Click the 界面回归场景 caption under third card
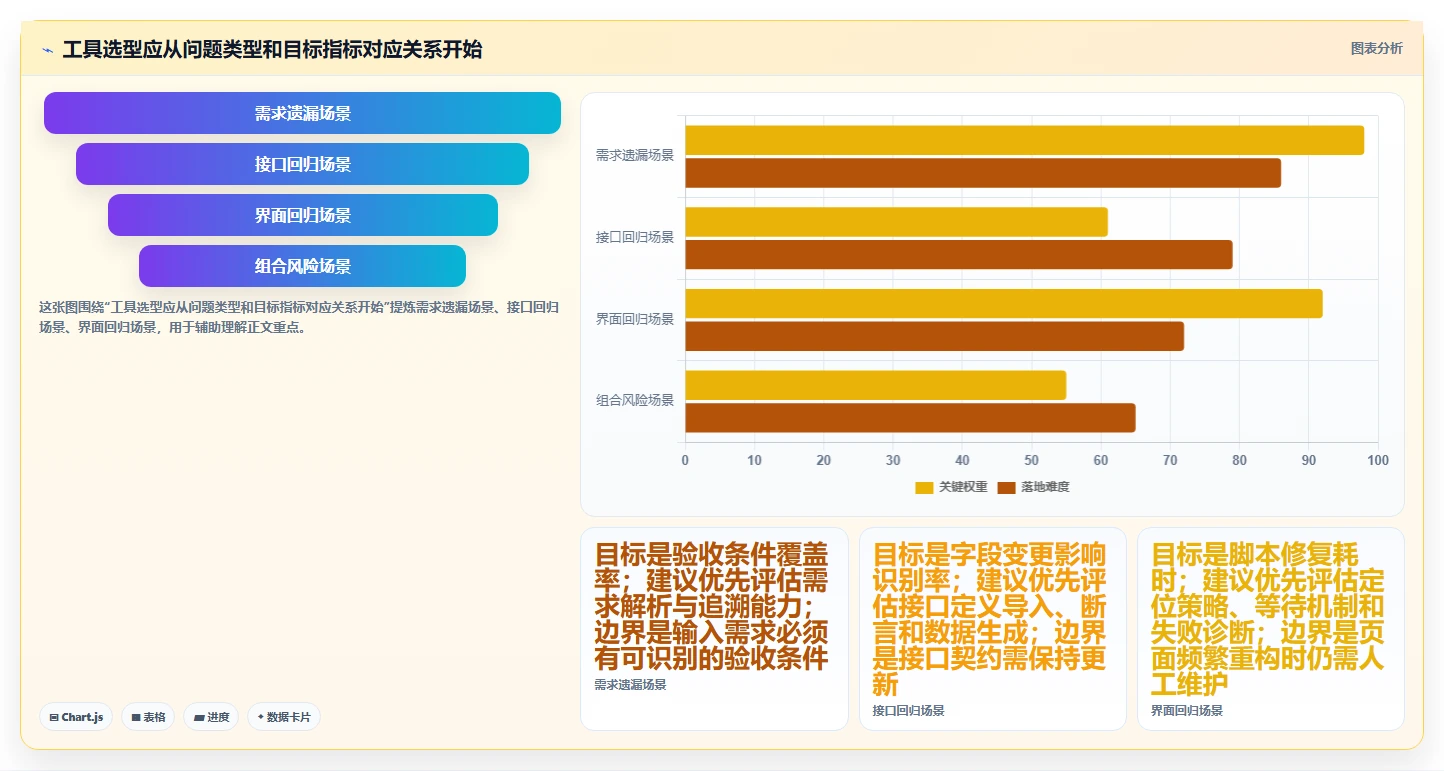Image resolution: width=1444 pixels, height=771 pixels. tap(1186, 711)
